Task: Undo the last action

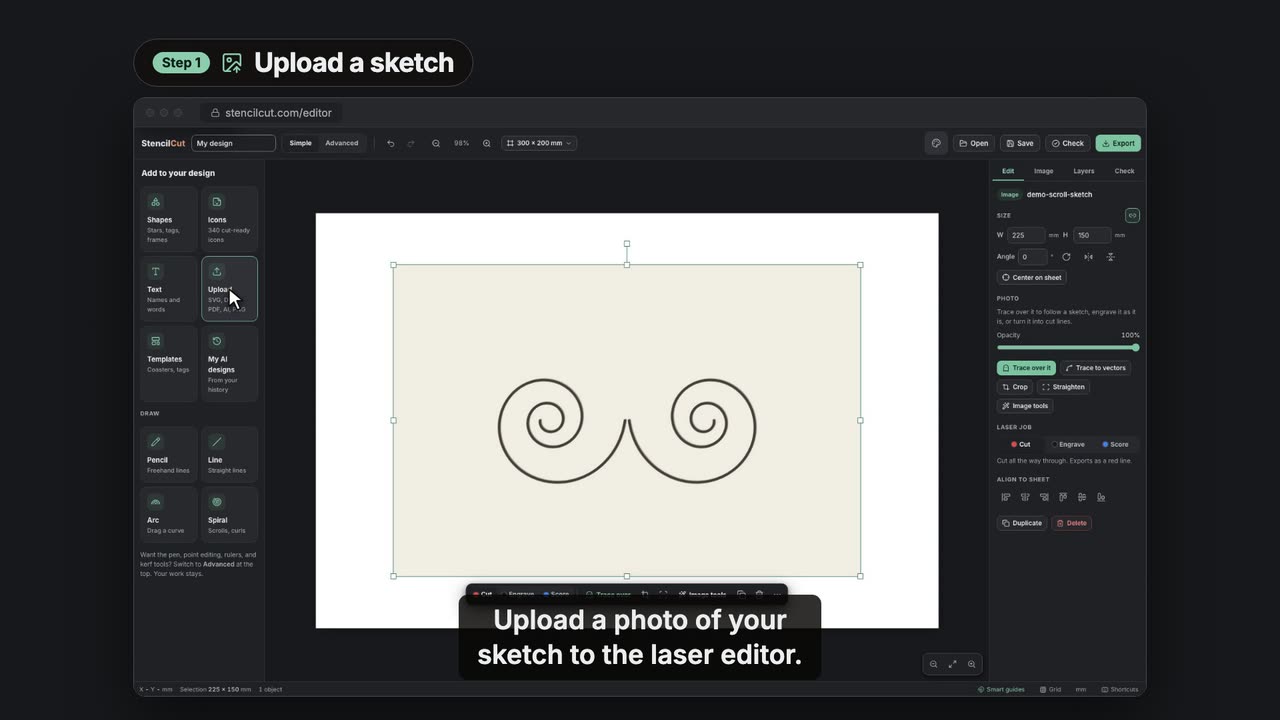Action: click(x=391, y=143)
